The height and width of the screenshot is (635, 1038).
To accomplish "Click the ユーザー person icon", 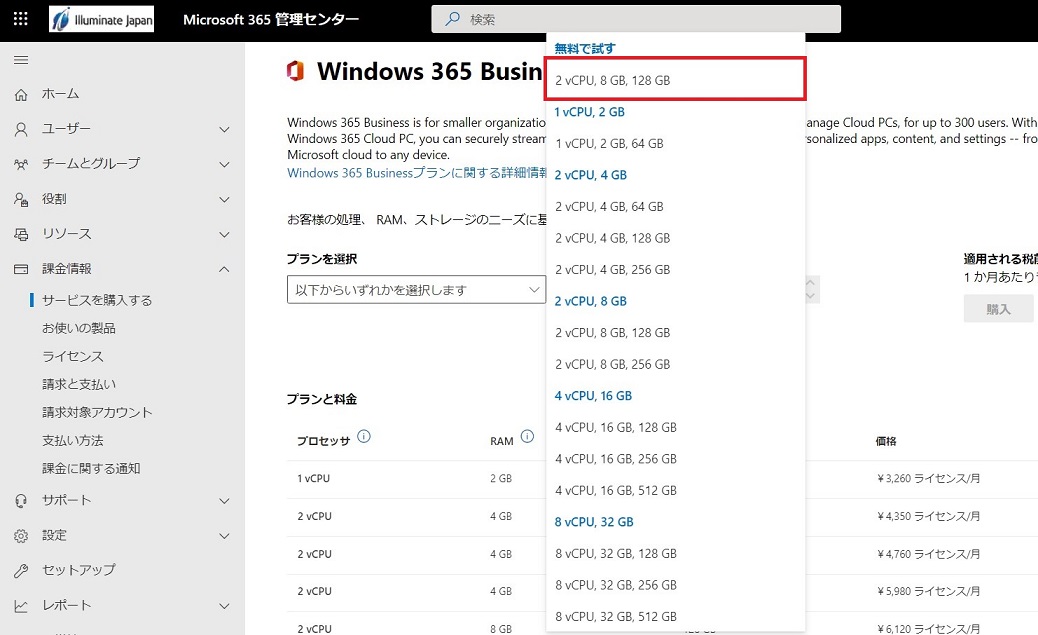I will [21, 129].
